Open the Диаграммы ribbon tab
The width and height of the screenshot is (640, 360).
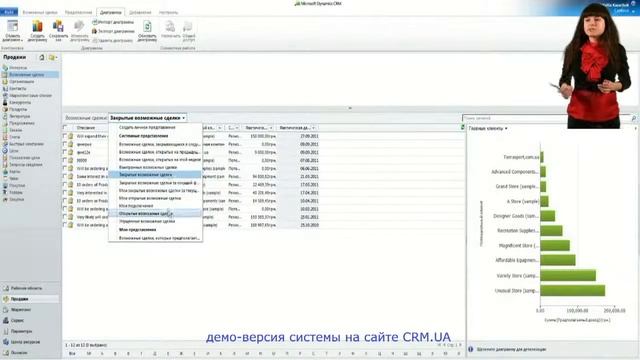tap(111, 13)
